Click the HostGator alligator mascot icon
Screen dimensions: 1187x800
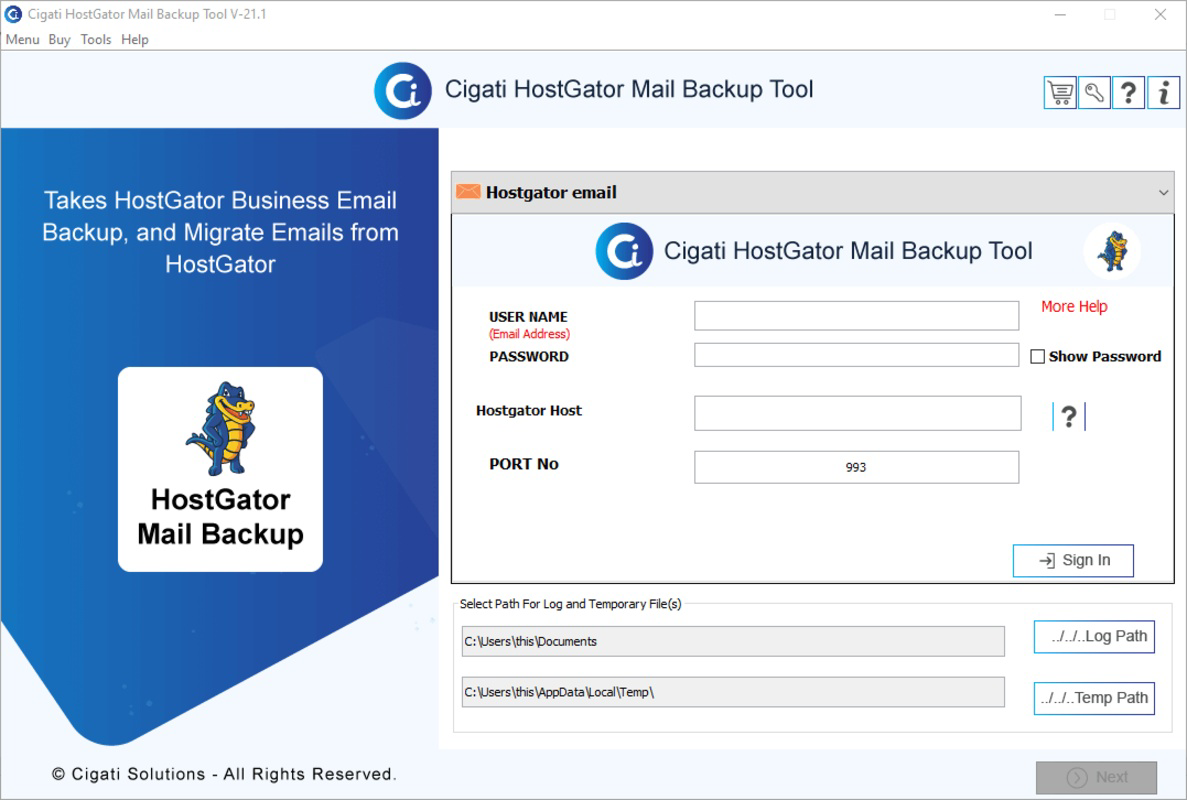click(1112, 252)
